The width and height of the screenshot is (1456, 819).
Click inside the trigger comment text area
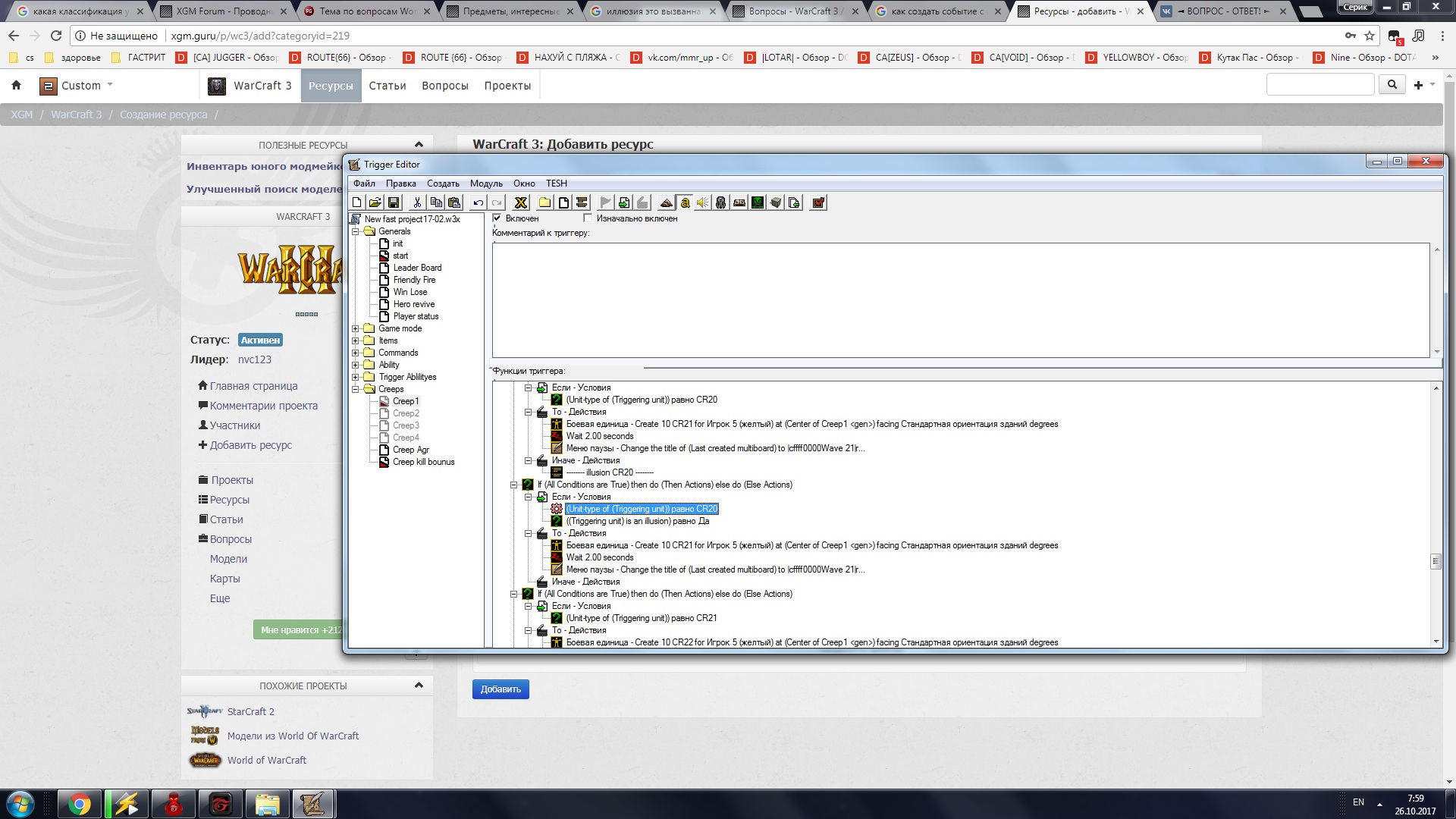click(961, 300)
